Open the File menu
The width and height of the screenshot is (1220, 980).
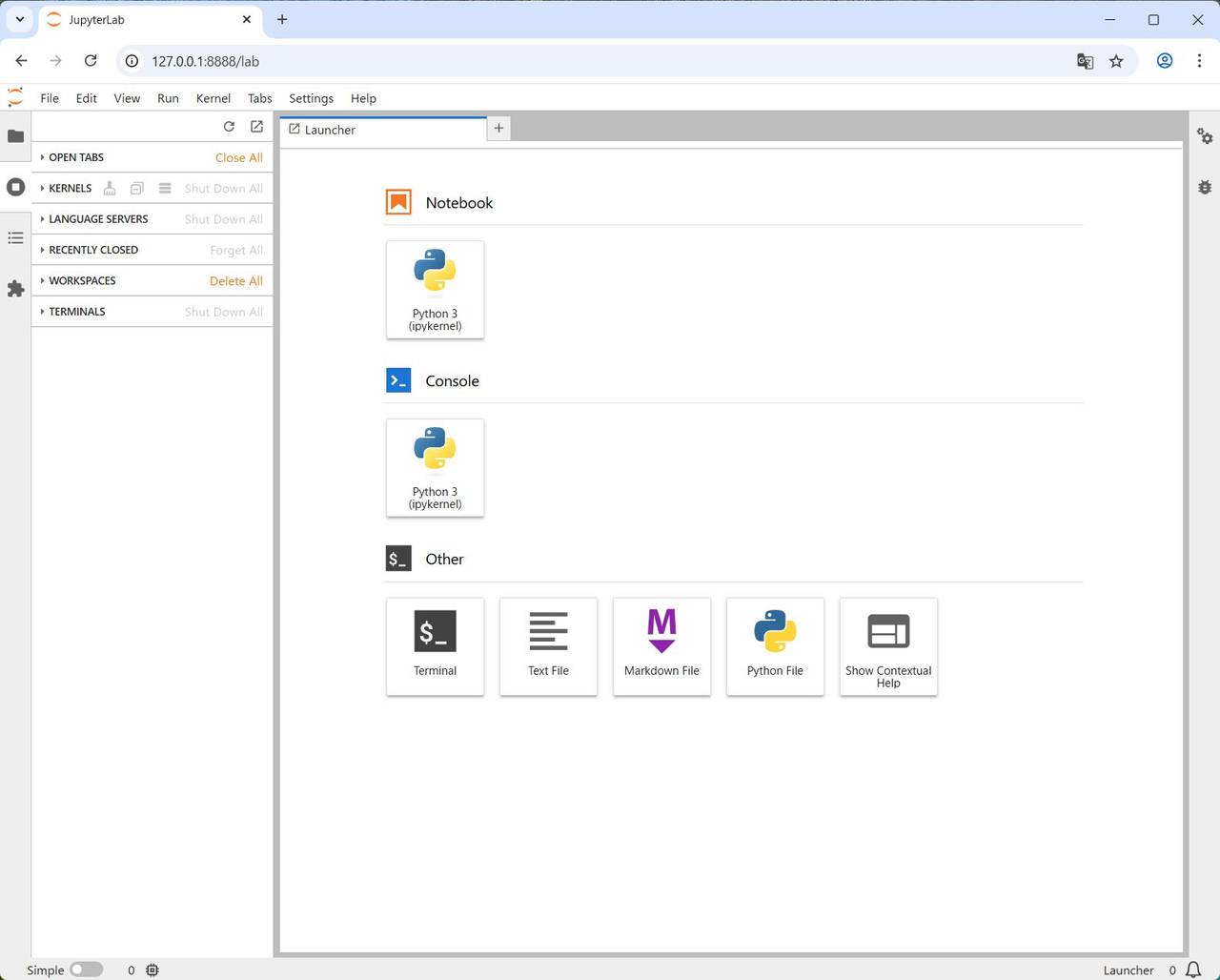coord(50,98)
